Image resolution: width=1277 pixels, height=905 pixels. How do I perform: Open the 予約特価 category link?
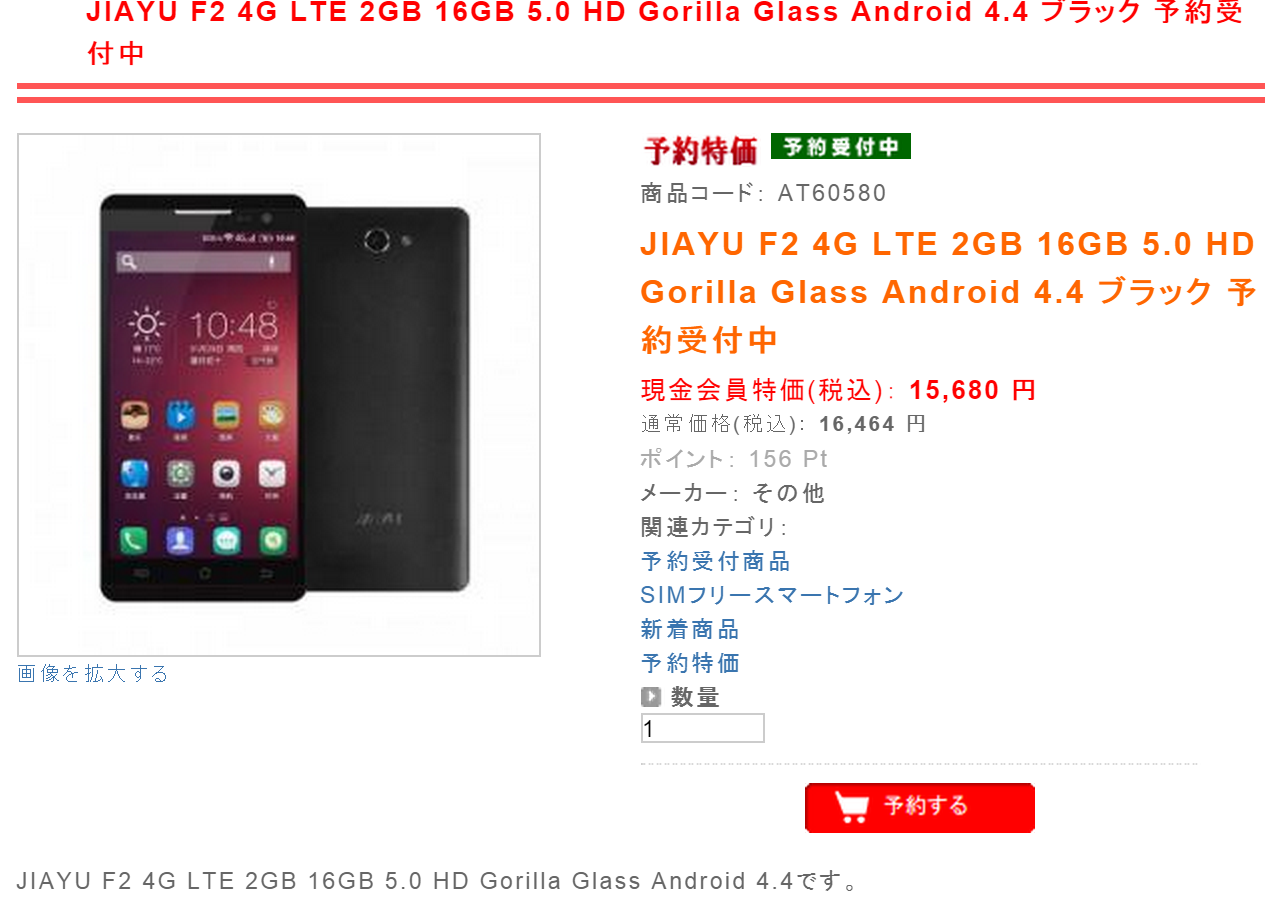[690, 663]
